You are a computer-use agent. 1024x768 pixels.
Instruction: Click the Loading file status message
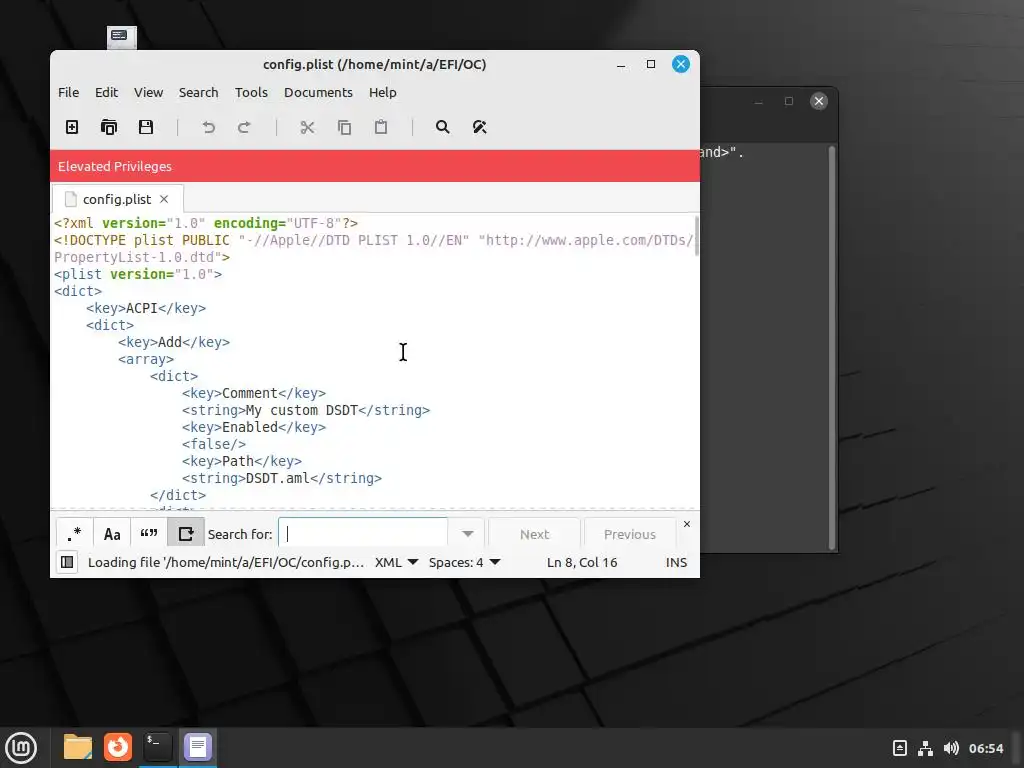coord(226,562)
